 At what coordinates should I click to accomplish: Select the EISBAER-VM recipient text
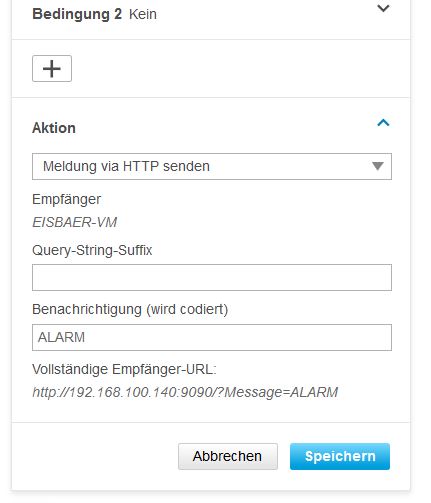point(75,222)
